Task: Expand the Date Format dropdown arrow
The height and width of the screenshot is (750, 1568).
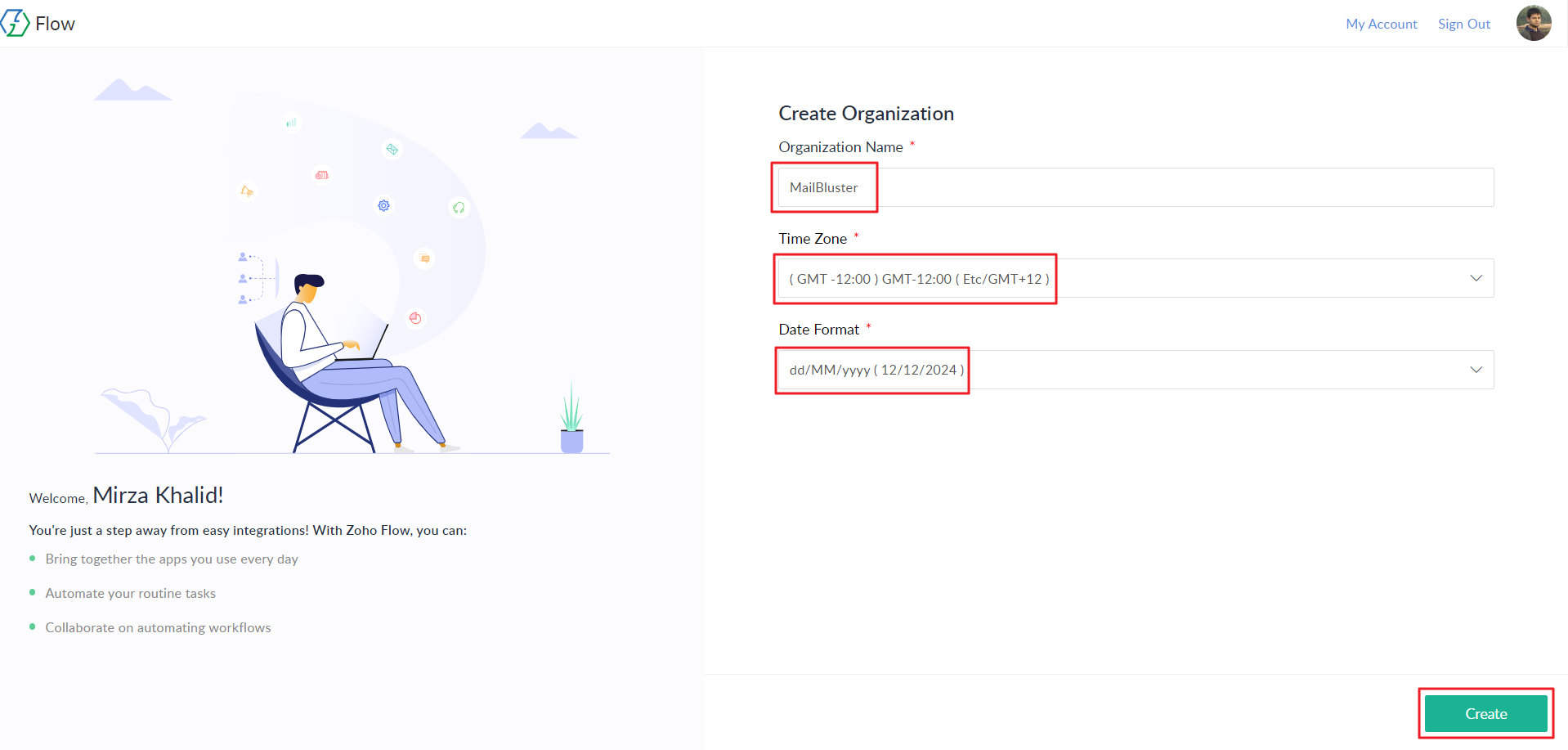Action: [1476, 370]
